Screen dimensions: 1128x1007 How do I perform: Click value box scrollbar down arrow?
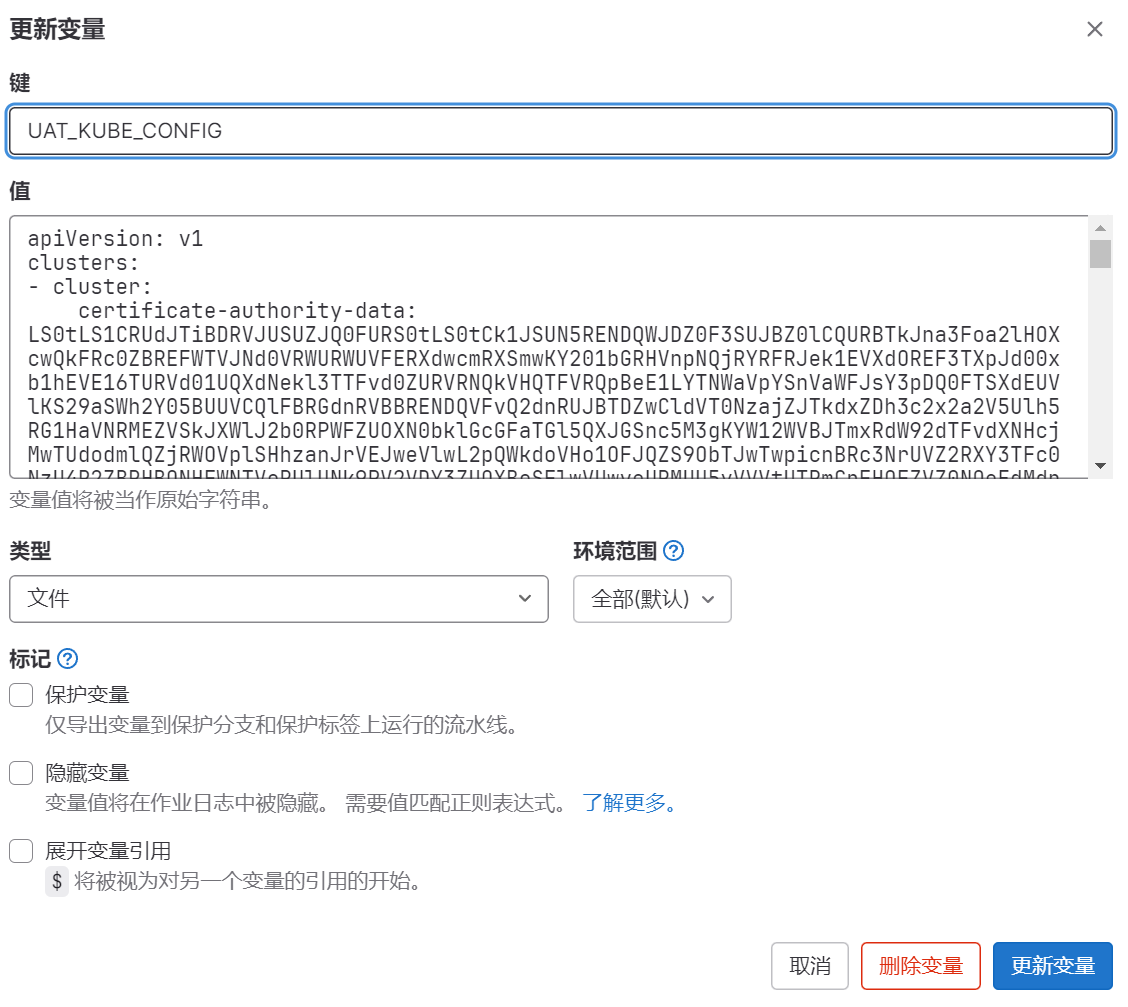pyautogui.click(x=1100, y=466)
